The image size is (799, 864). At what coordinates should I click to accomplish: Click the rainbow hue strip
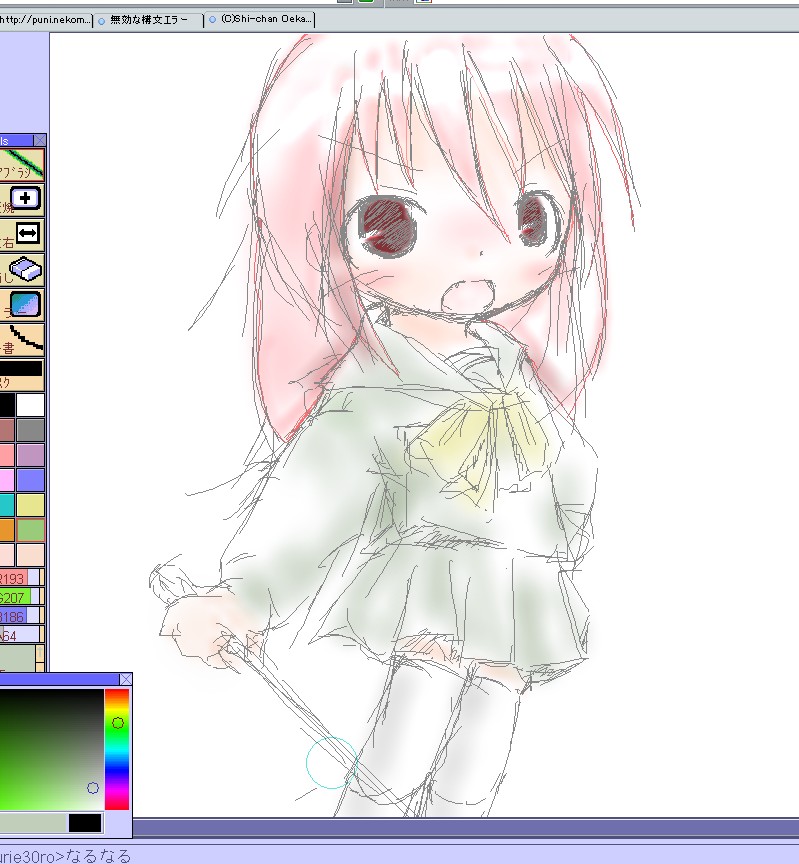click(117, 748)
